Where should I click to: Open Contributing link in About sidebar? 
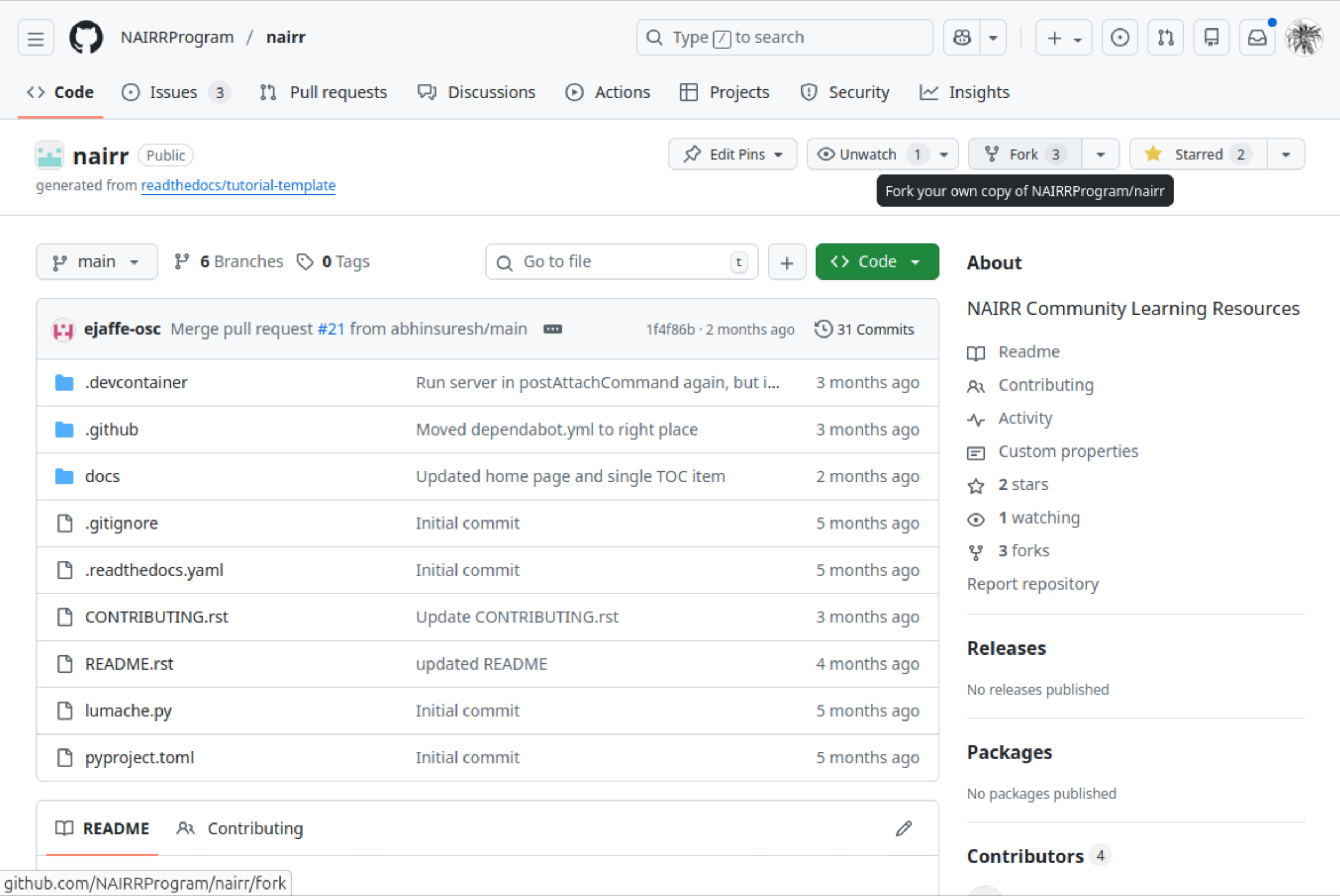coord(1046,385)
